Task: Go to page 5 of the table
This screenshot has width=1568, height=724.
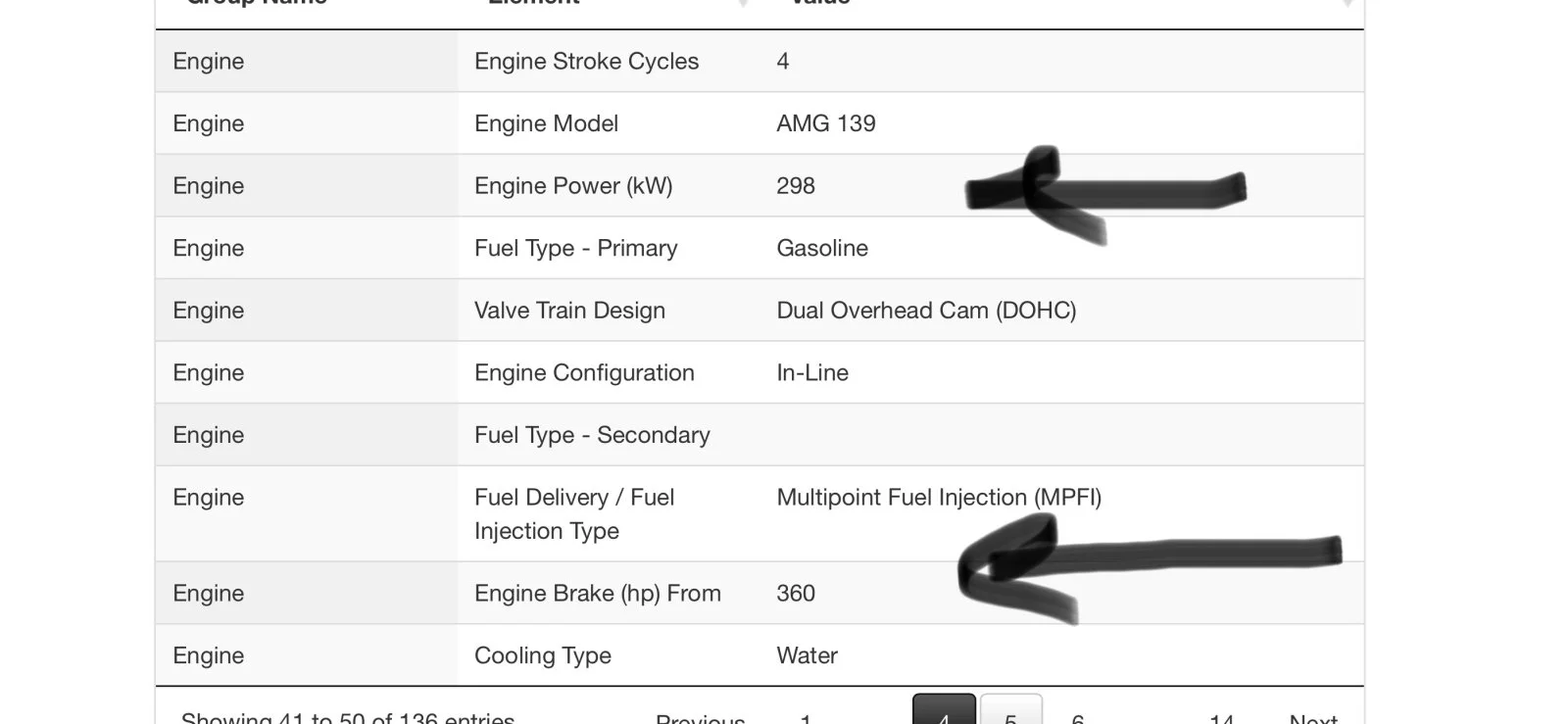Action: [1010, 713]
